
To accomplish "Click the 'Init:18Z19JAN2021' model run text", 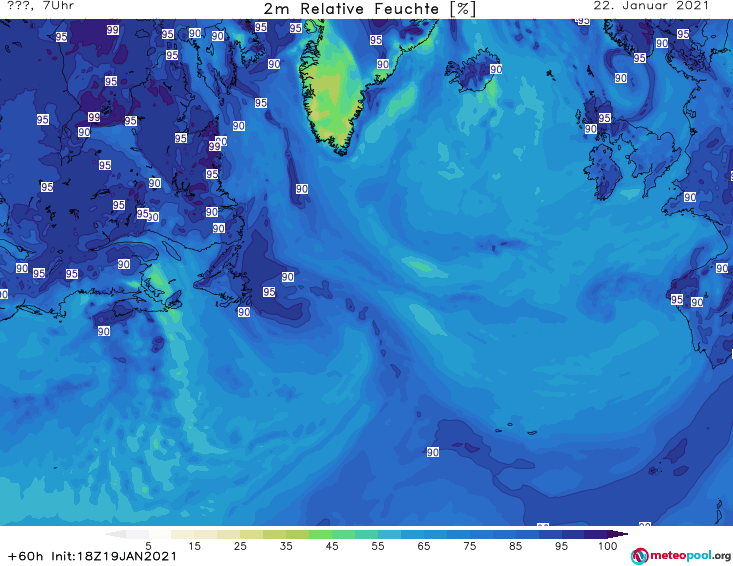I will 114,556.
